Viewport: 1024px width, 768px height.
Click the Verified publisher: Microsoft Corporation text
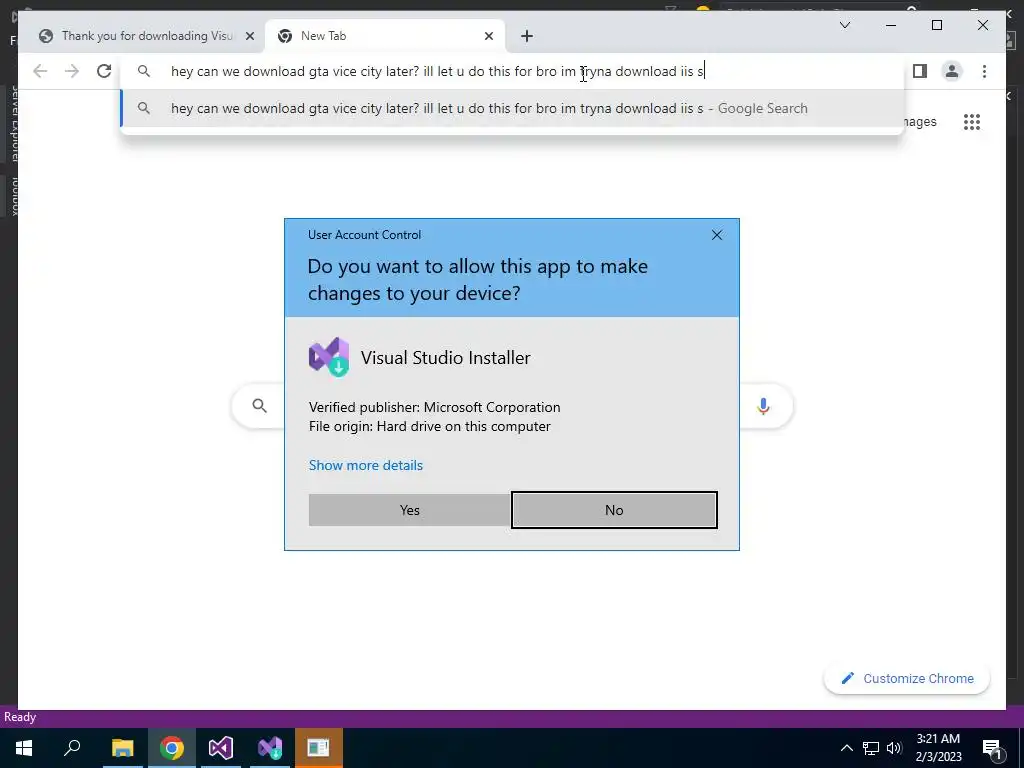pos(434,407)
